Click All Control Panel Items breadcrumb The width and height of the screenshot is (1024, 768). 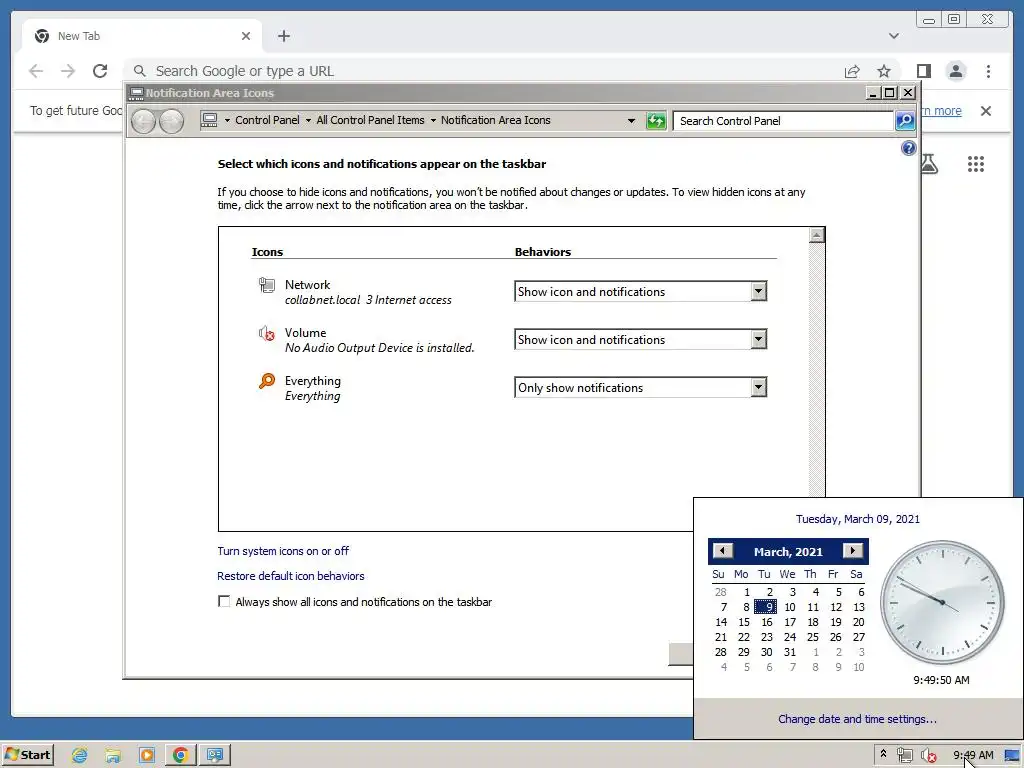370,120
